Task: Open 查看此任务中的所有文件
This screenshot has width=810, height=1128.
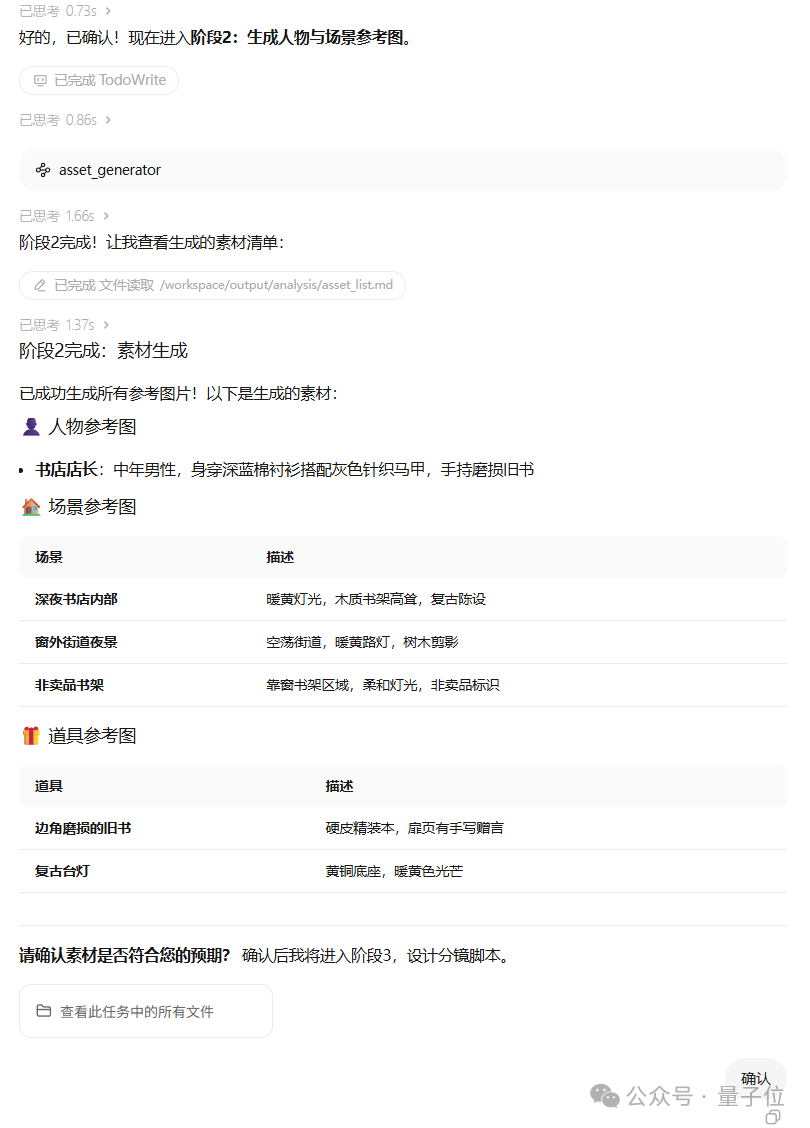Action: [145, 1010]
